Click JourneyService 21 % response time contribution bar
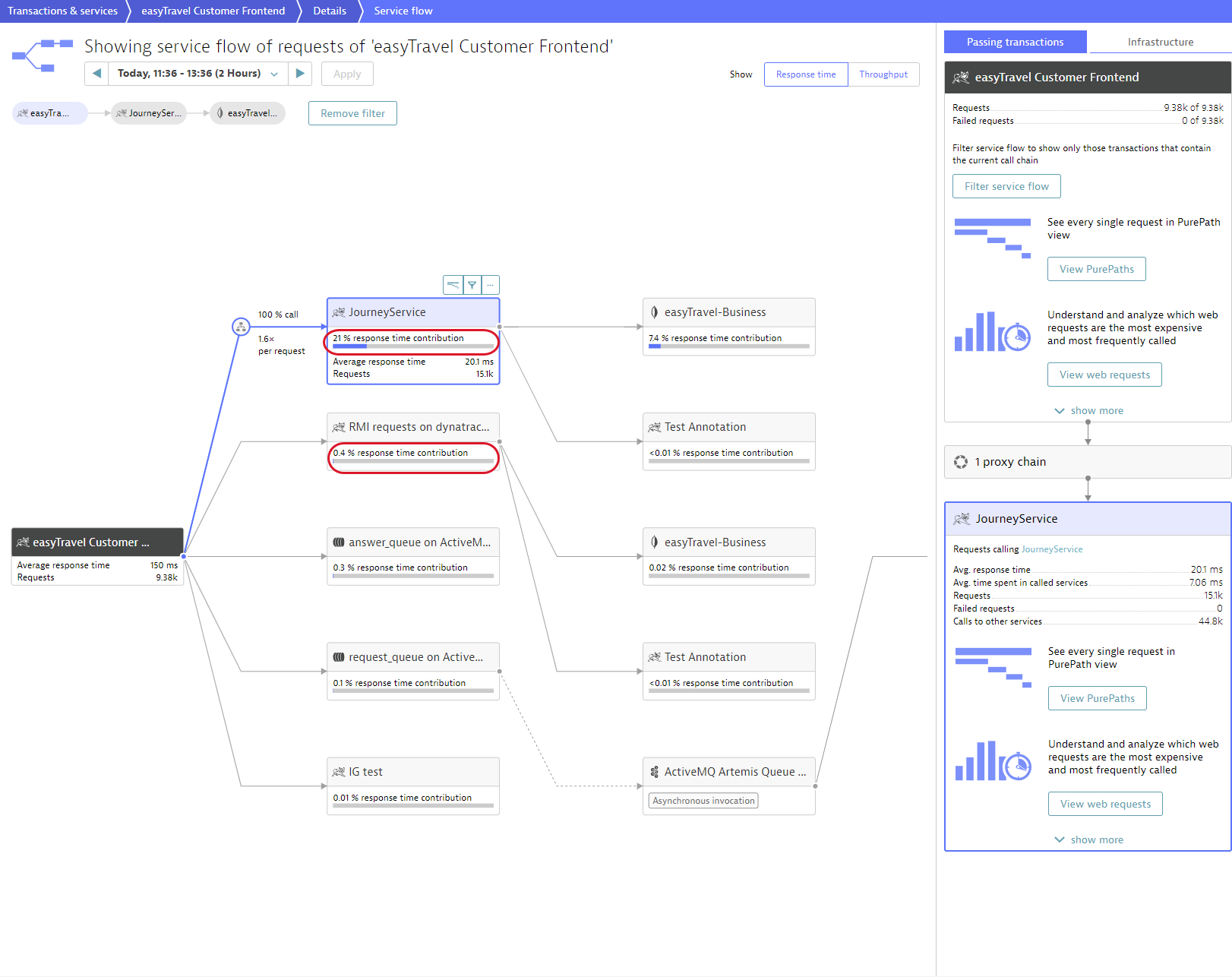This screenshot has width=1232, height=977. pos(413,346)
